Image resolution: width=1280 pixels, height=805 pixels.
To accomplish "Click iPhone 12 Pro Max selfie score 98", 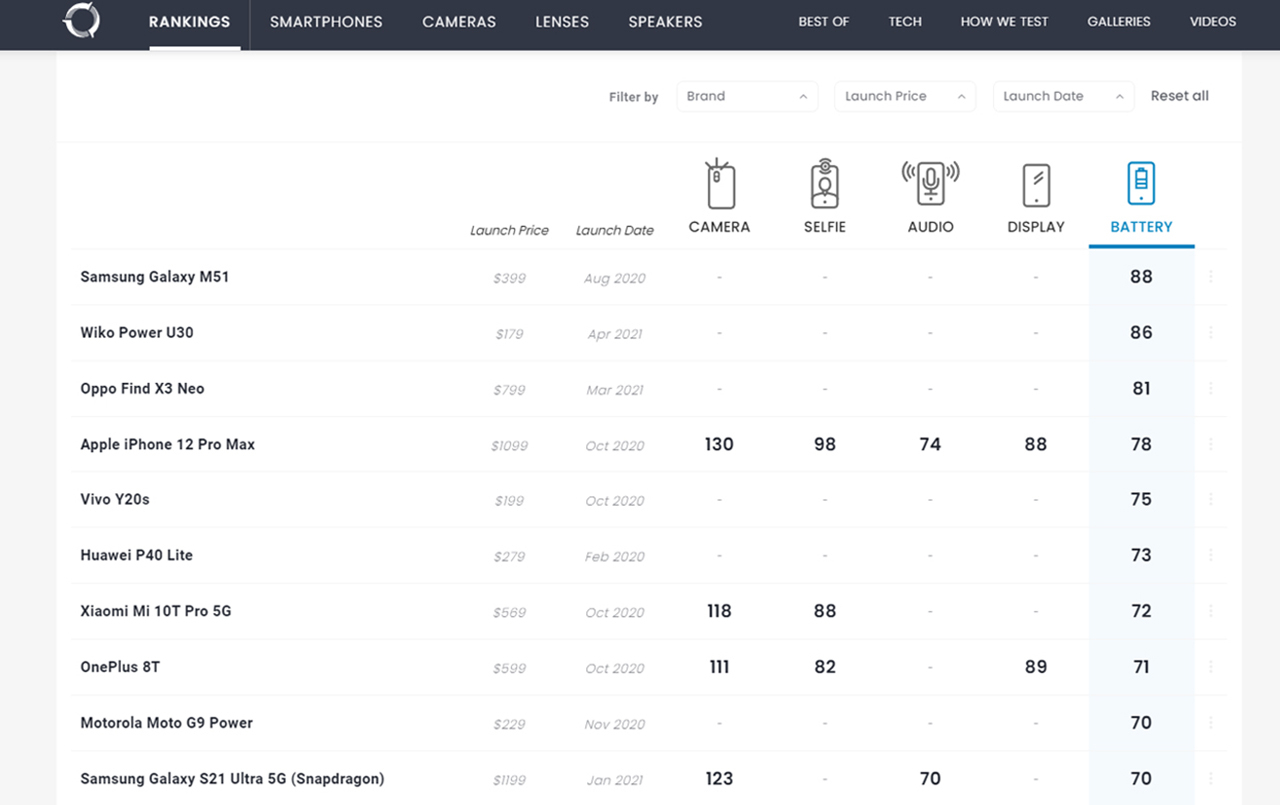I will (x=824, y=444).
